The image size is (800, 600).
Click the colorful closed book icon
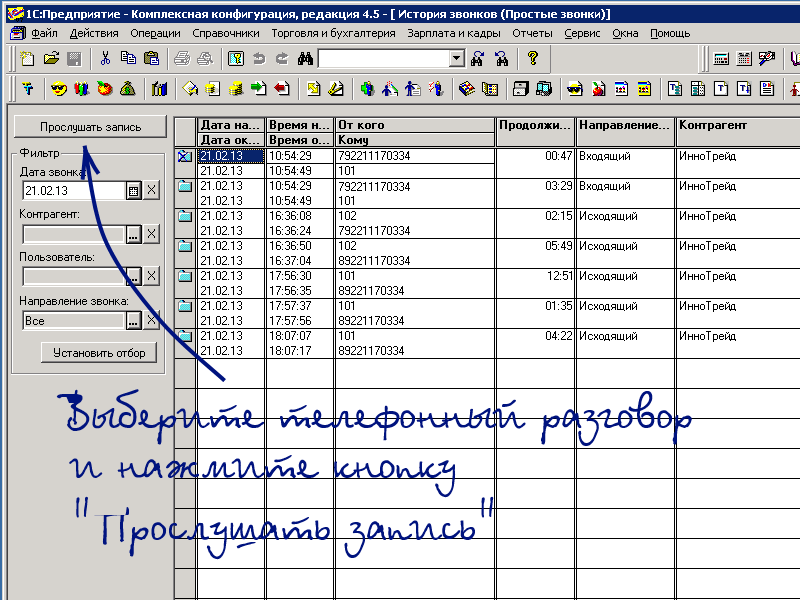466,89
